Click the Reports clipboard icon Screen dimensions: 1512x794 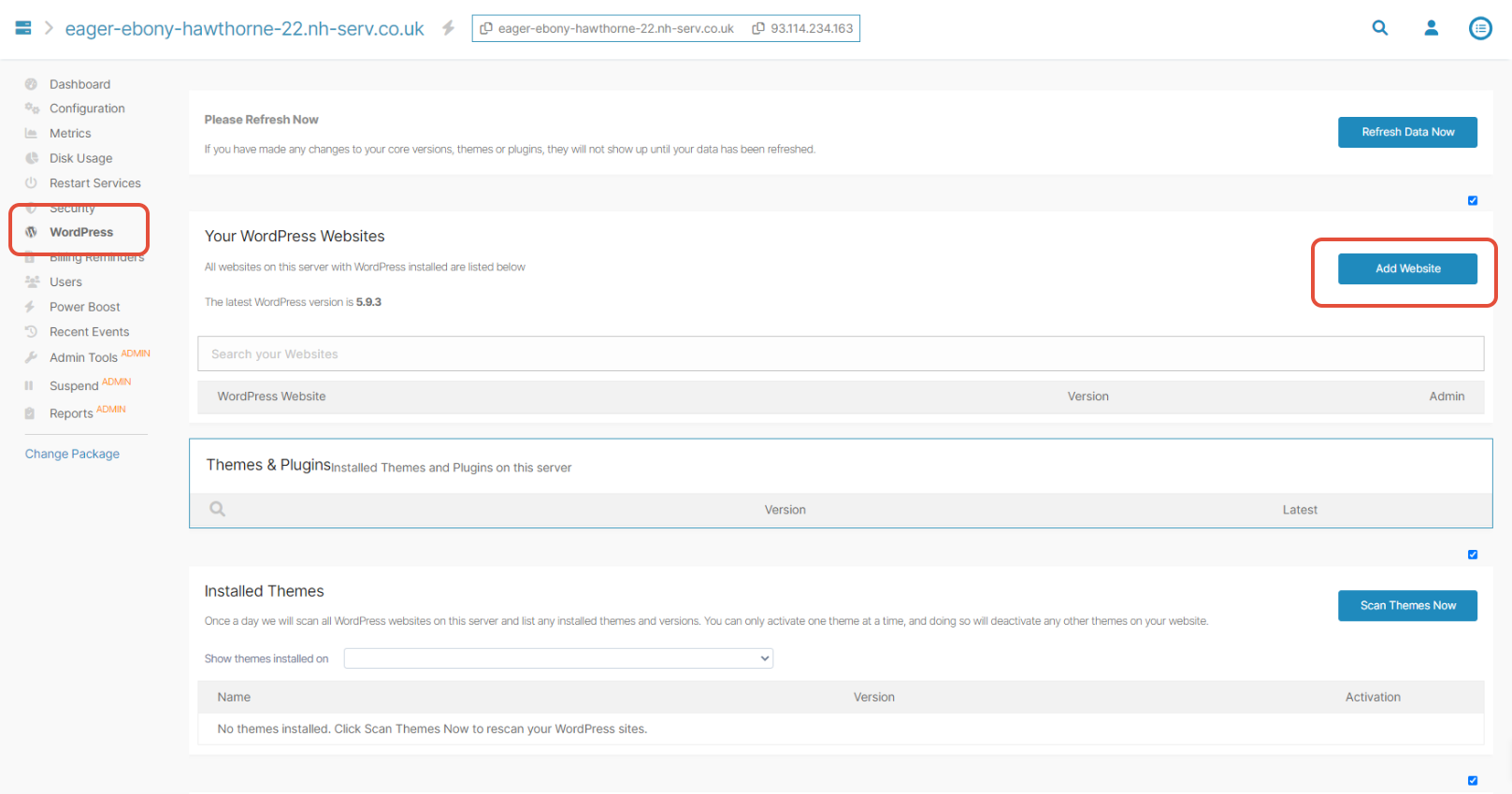[x=30, y=413]
